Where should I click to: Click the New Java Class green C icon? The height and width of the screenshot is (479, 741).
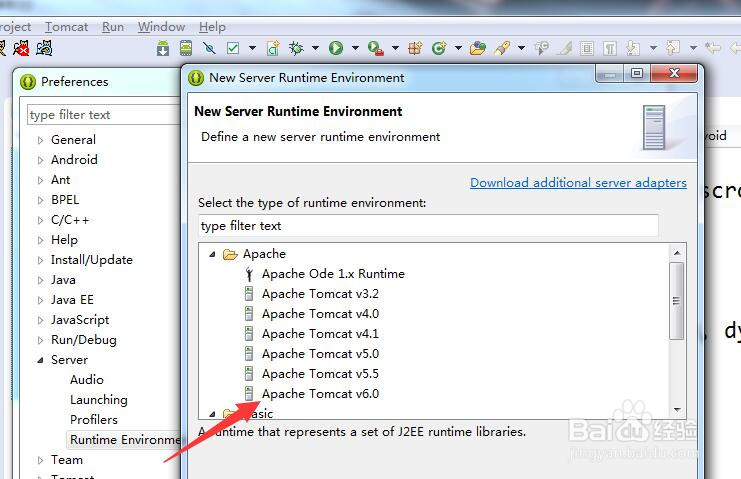[x=439, y=48]
